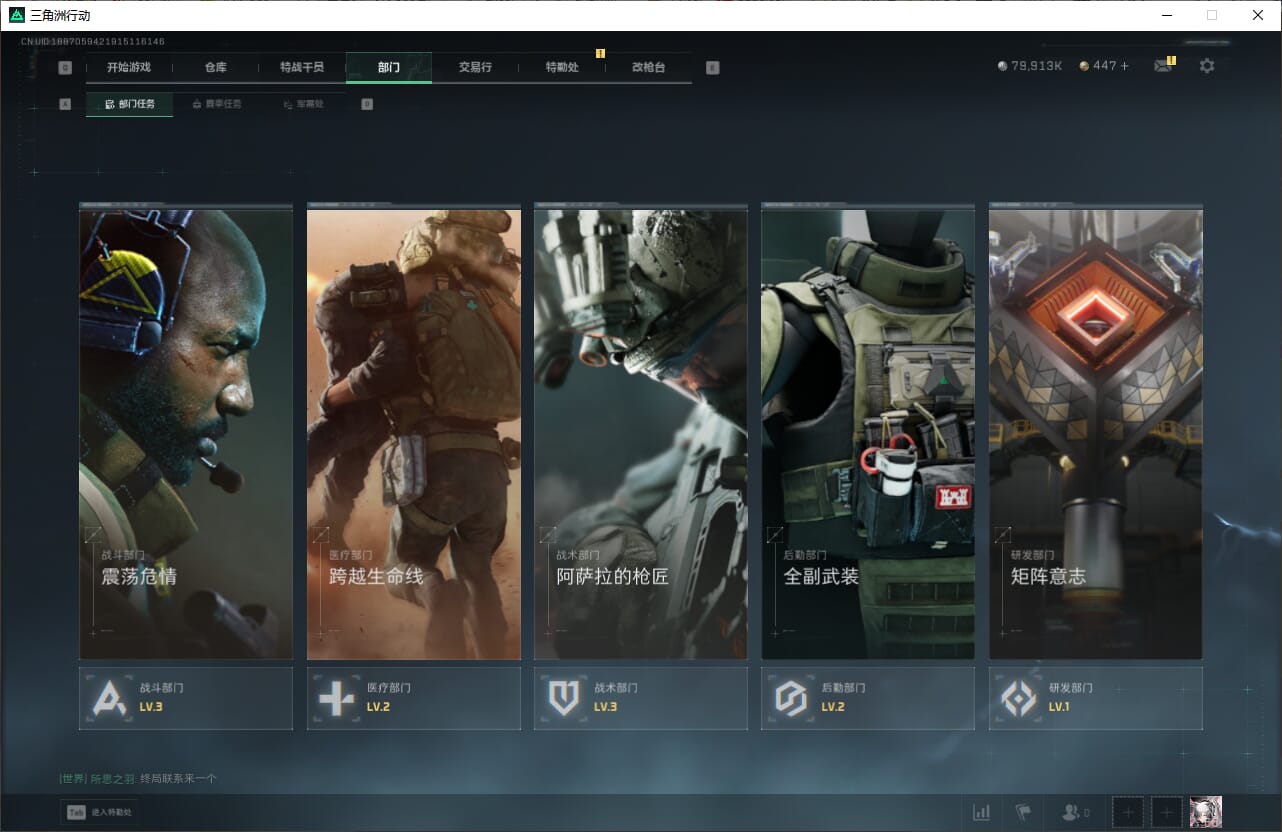1282x832 pixels.
Task: Open settings via the gear icon
Action: [x=1207, y=66]
